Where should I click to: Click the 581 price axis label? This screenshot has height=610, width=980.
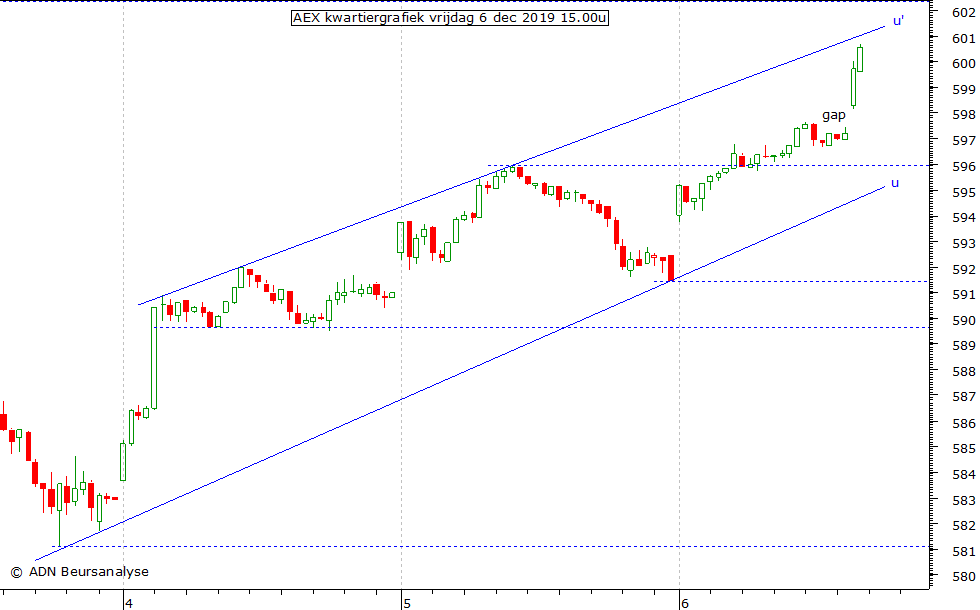click(x=963, y=551)
